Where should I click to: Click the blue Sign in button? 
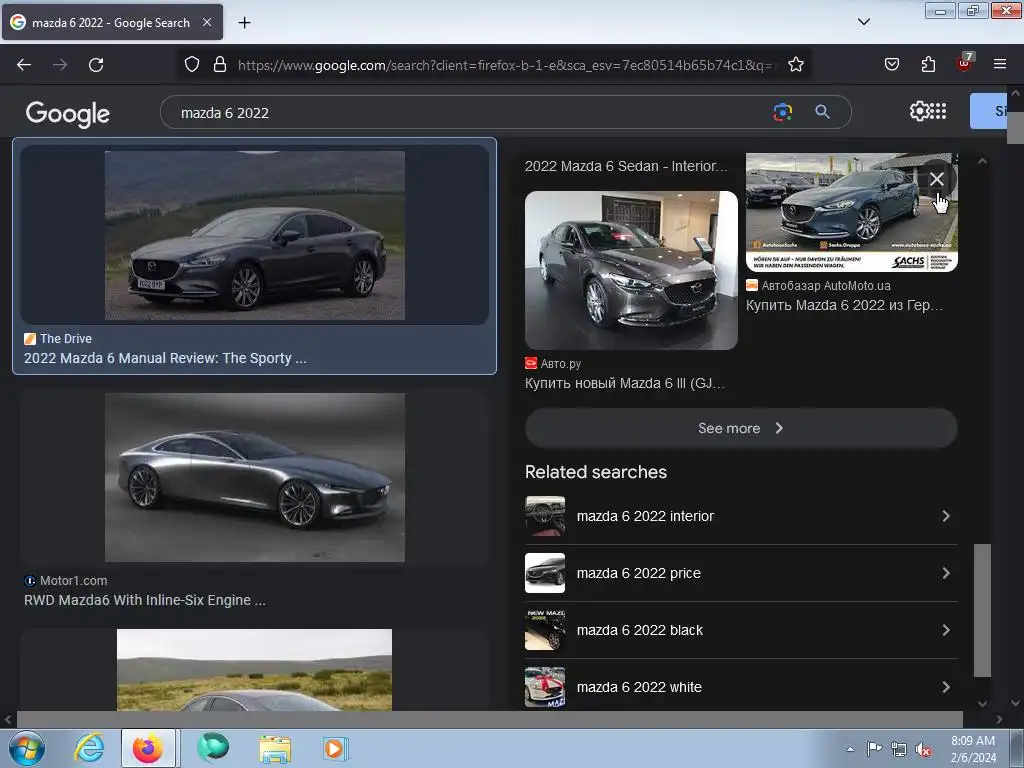[x=988, y=111]
